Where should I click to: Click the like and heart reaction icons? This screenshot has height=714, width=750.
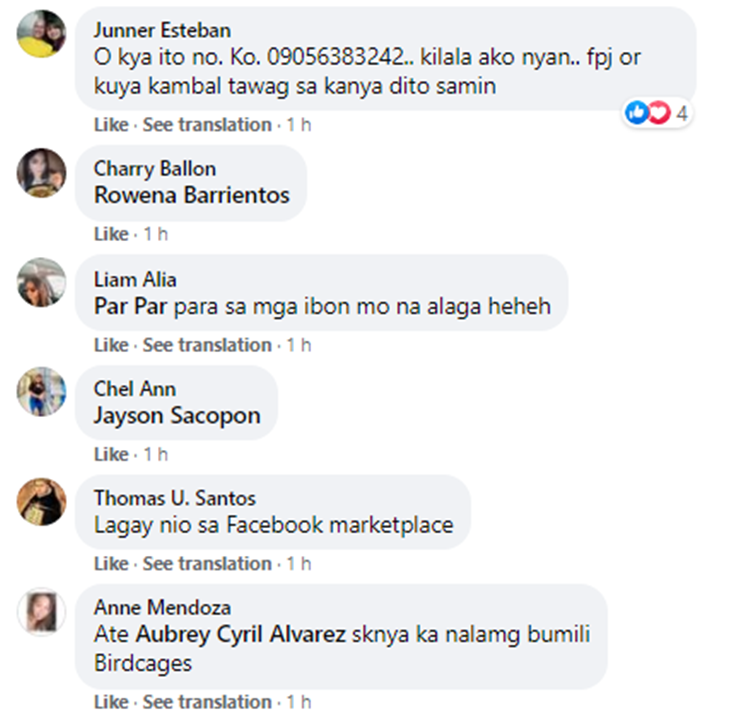(647, 113)
